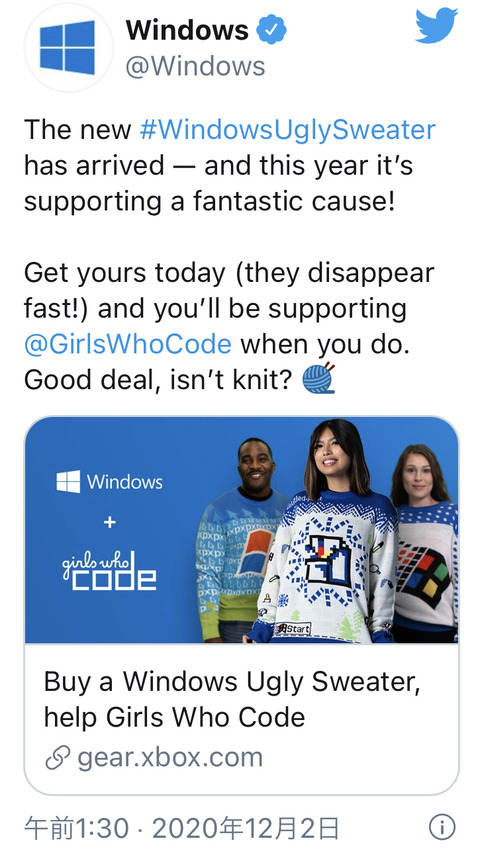Click the Start label on center sweater
480x859 pixels.
[293, 628]
